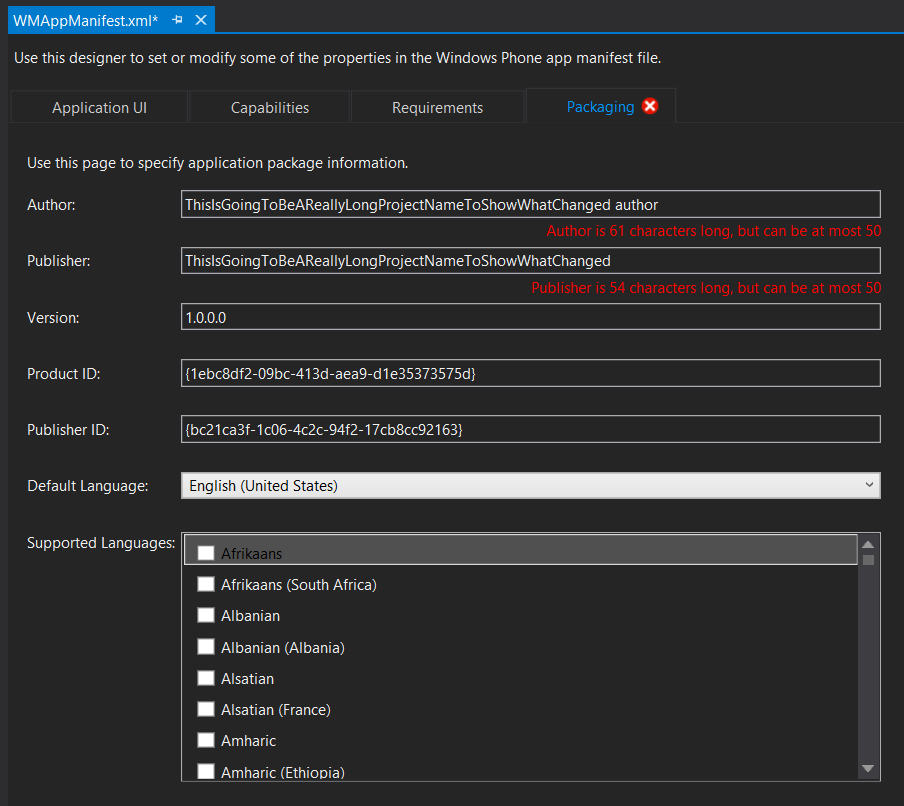The width and height of the screenshot is (904, 806).
Task: Click the 'Publisher ID:' label
Action: (68, 430)
